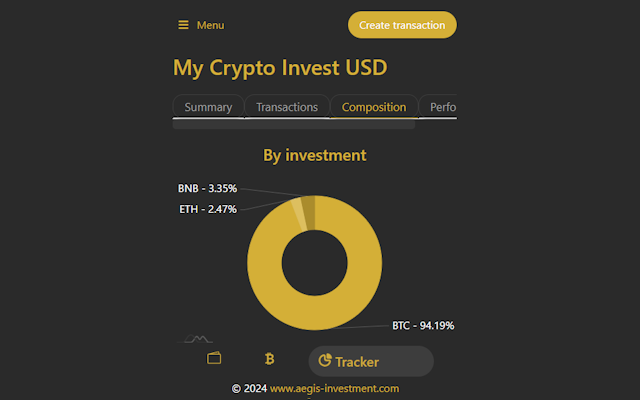Click the BNB - 3.35% chart label
Image resolution: width=640 pixels, height=400 pixels.
[207, 188]
